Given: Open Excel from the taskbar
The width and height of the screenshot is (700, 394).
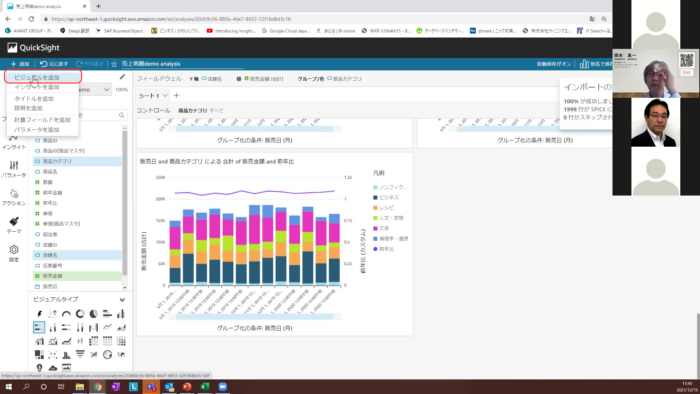Looking at the screenshot, I should [x=205, y=386].
